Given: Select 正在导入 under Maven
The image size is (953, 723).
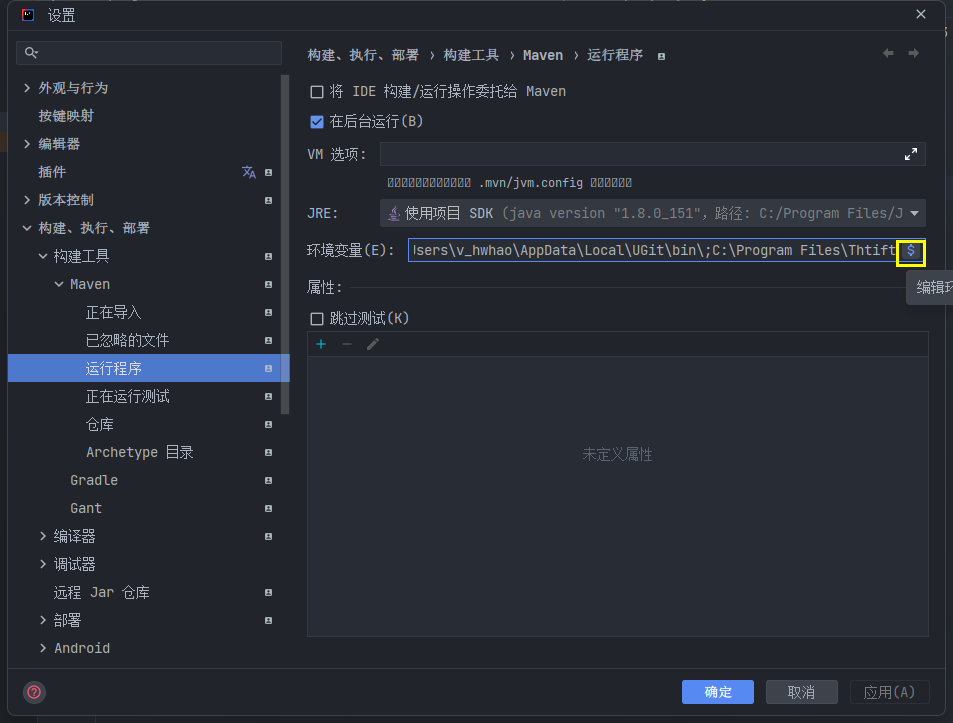Looking at the screenshot, I should (x=113, y=312).
